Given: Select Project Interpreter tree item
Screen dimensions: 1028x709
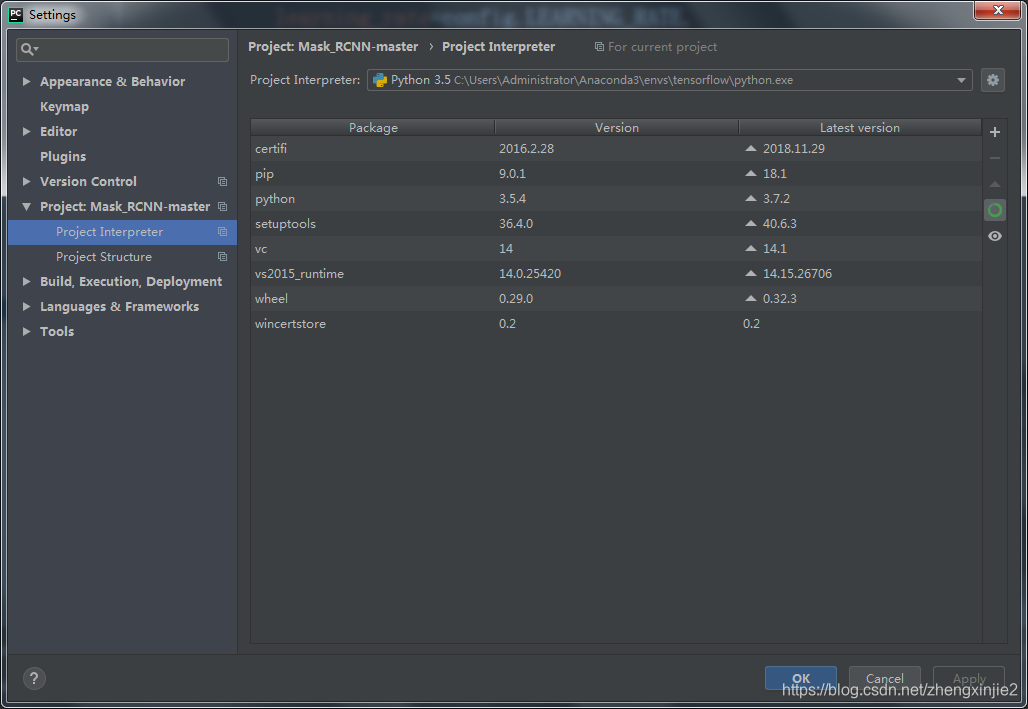Looking at the screenshot, I should pyautogui.click(x=123, y=232).
